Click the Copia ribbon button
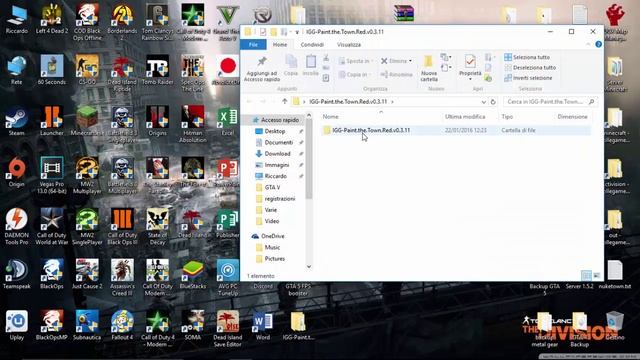Image resolution: width=640 pixels, height=360 pixels. pyautogui.click(x=291, y=65)
